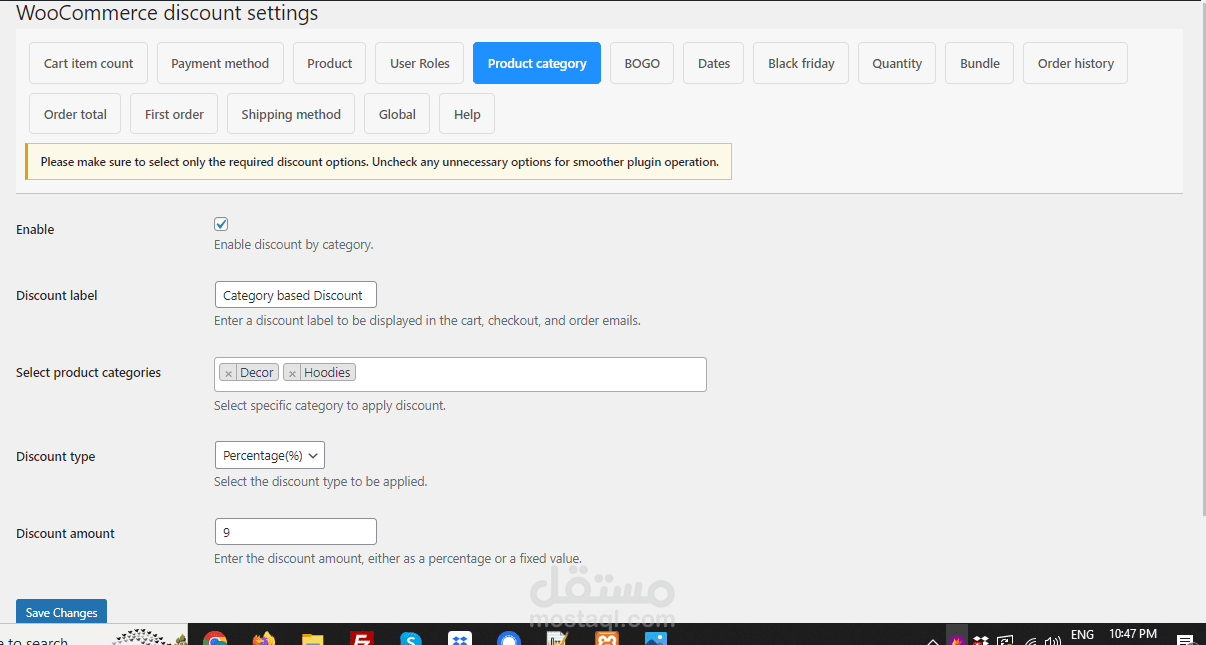Viewport: 1206px width, 645px height.
Task: Click the Save Changes button
Action: coord(61,613)
